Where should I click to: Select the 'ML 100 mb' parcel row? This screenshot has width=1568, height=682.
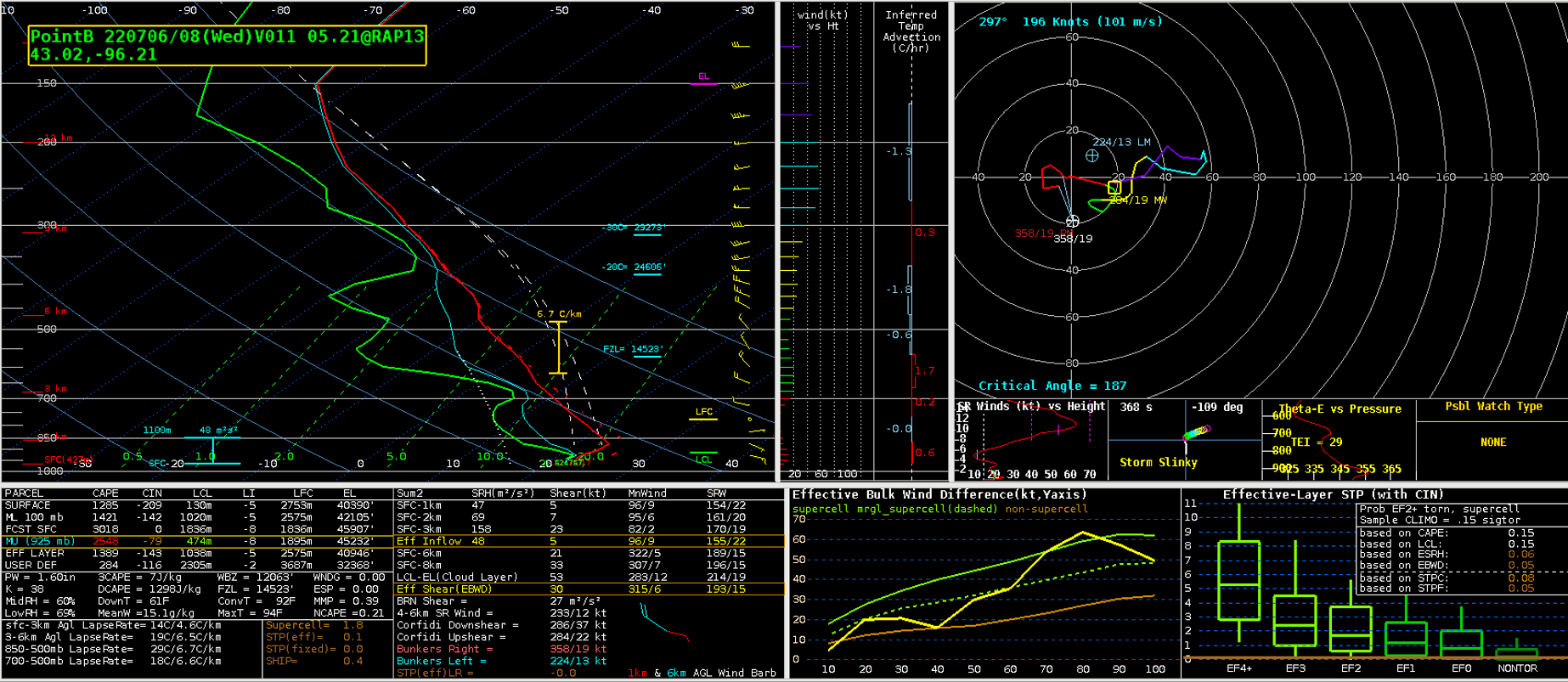[x=197, y=516]
